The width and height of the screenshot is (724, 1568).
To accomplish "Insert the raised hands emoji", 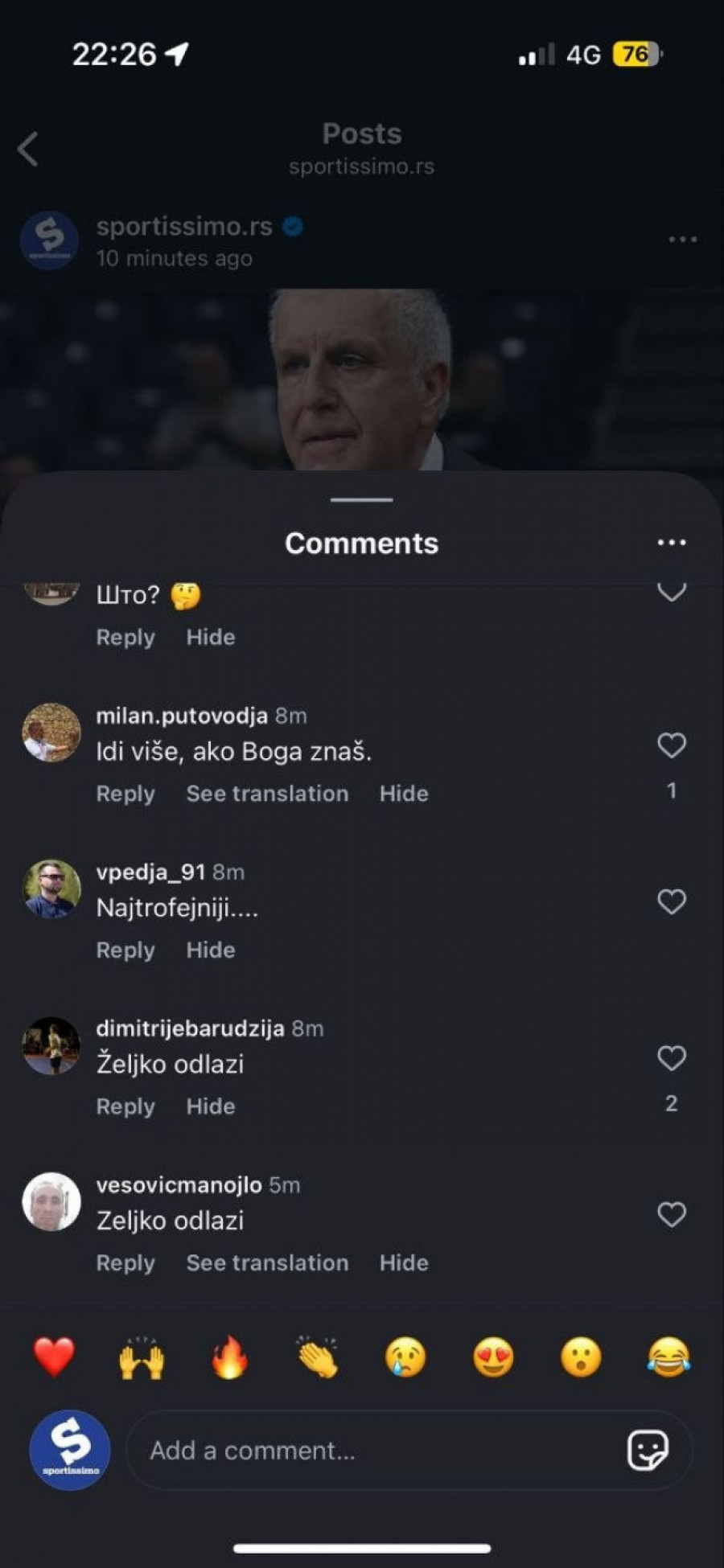I will pos(142,1358).
